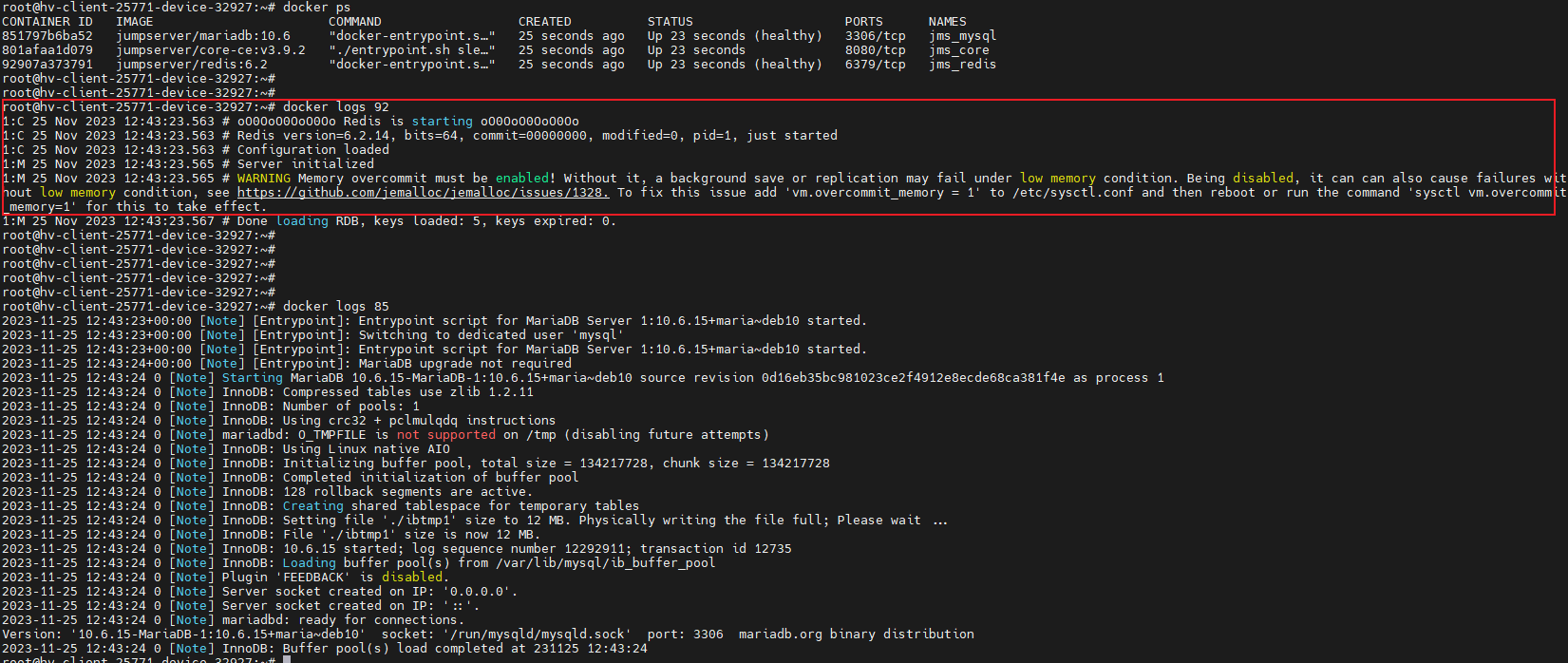Screen dimensions: 1568x663
Task: Select 'transaction id 12735' text
Action: [716, 549]
